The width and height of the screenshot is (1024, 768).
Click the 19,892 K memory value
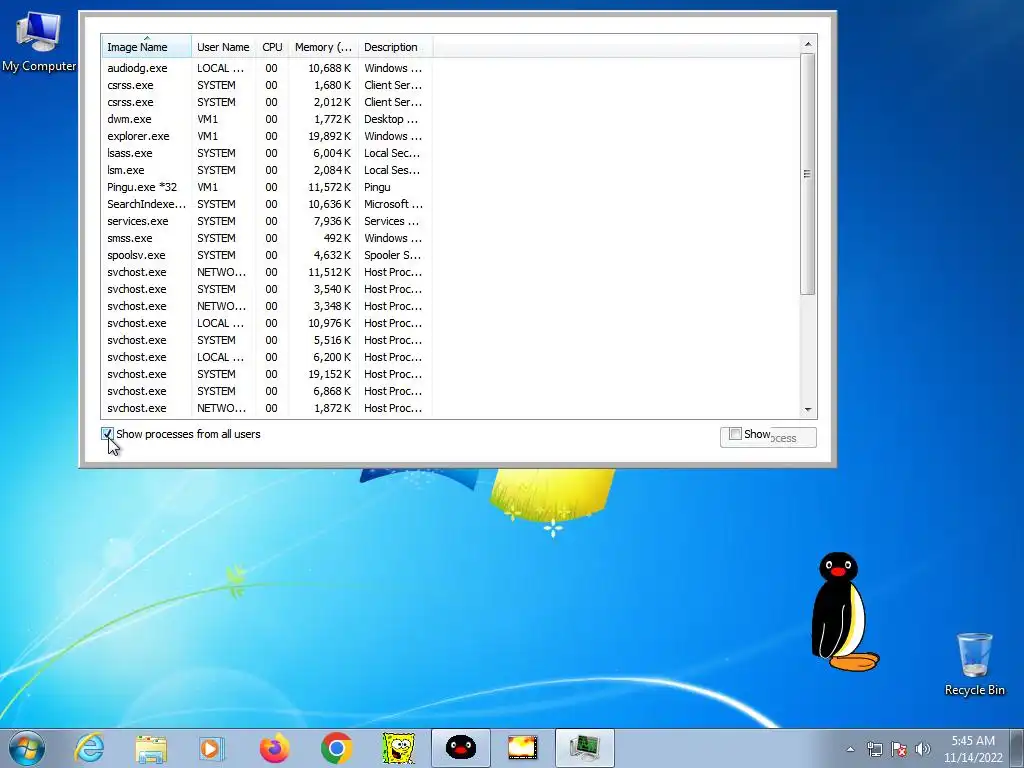(332, 136)
